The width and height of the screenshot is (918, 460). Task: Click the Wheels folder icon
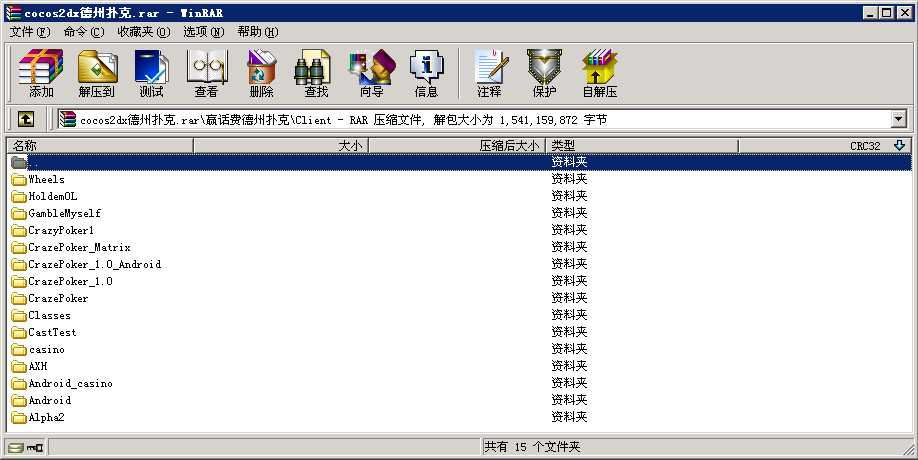(x=19, y=180)
